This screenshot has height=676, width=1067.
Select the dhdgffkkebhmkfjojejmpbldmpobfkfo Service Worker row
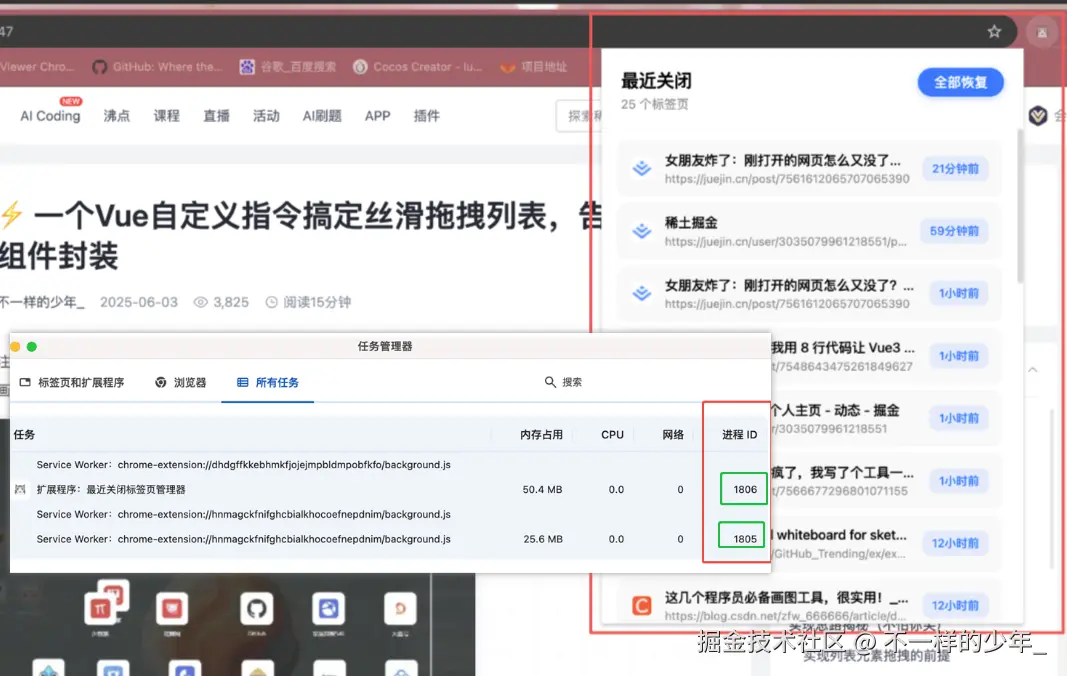391,465
